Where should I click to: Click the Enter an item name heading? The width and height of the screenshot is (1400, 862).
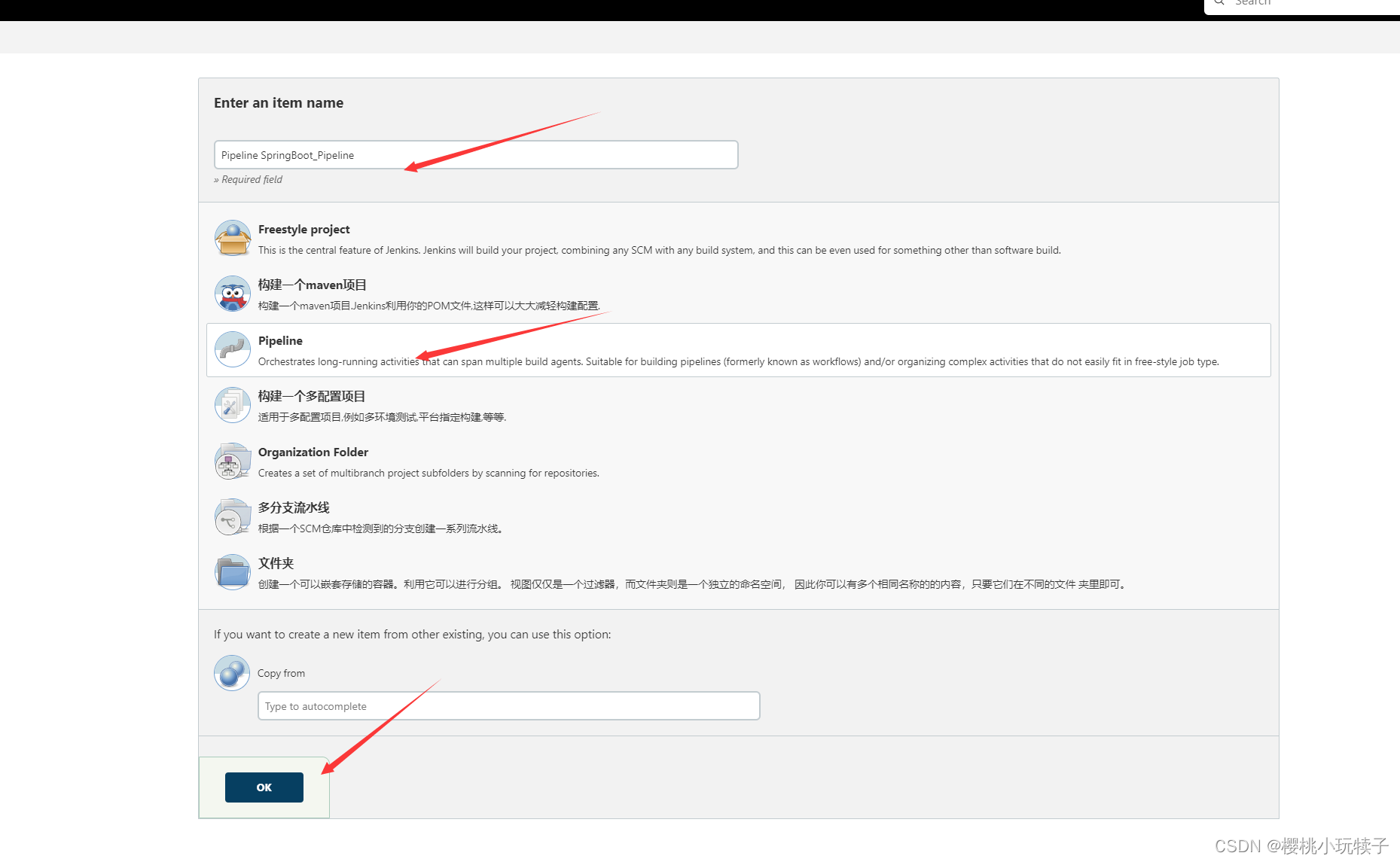(279, 103)
